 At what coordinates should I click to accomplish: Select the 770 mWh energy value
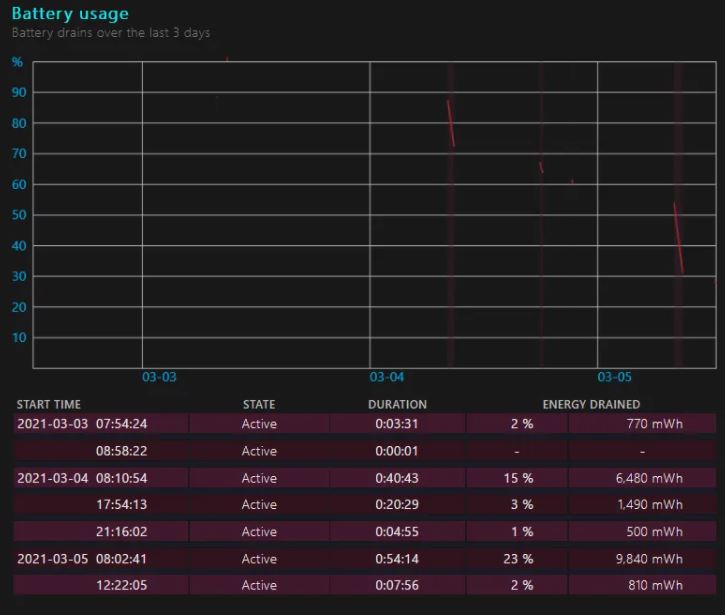[655, 424]
